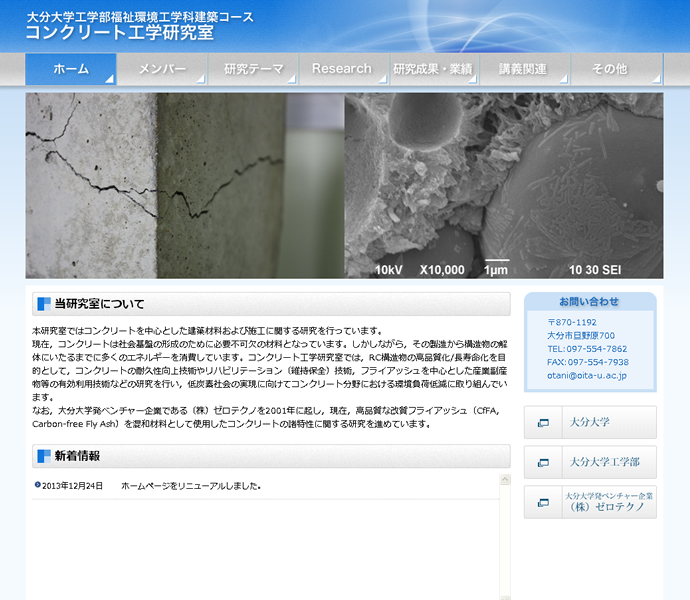Click the cracked concrete photo in the banner

coord(185,185)
